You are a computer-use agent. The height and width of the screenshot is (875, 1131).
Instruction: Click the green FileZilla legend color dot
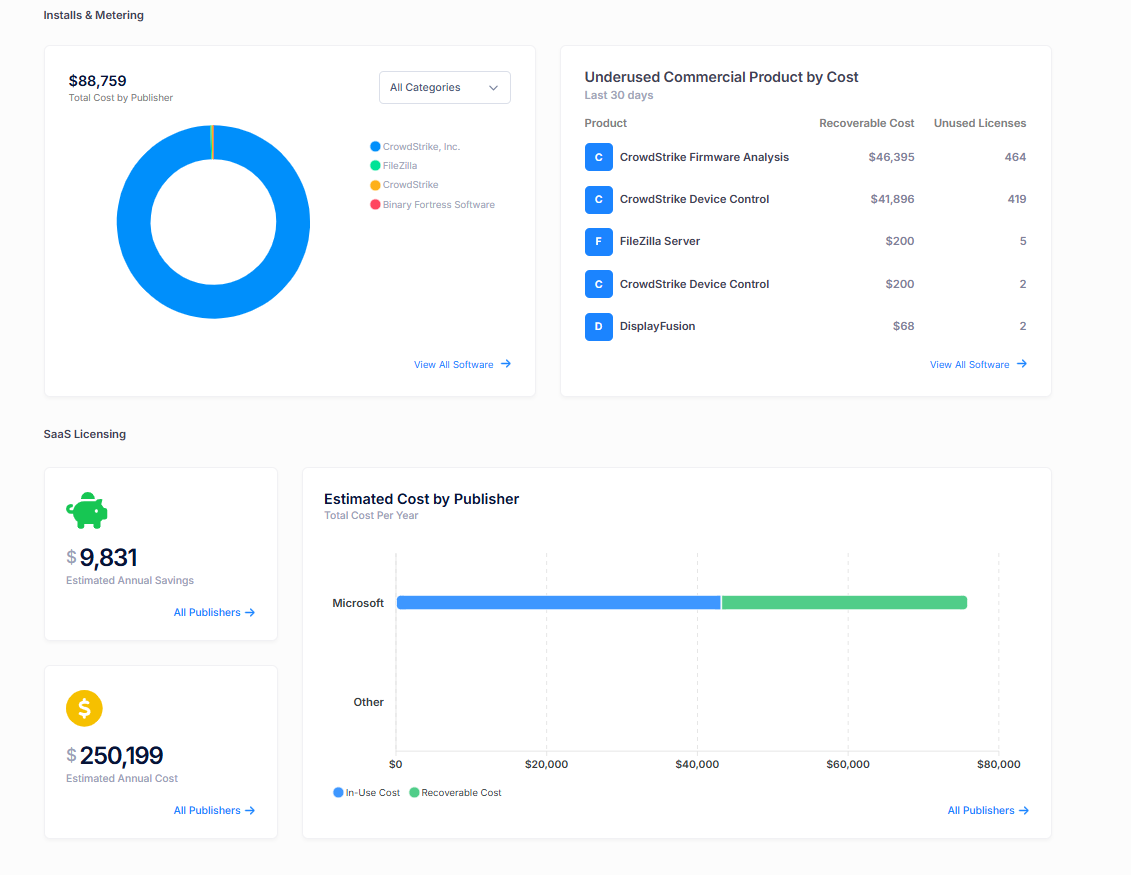pyautogui.click(x=376, y=165)
